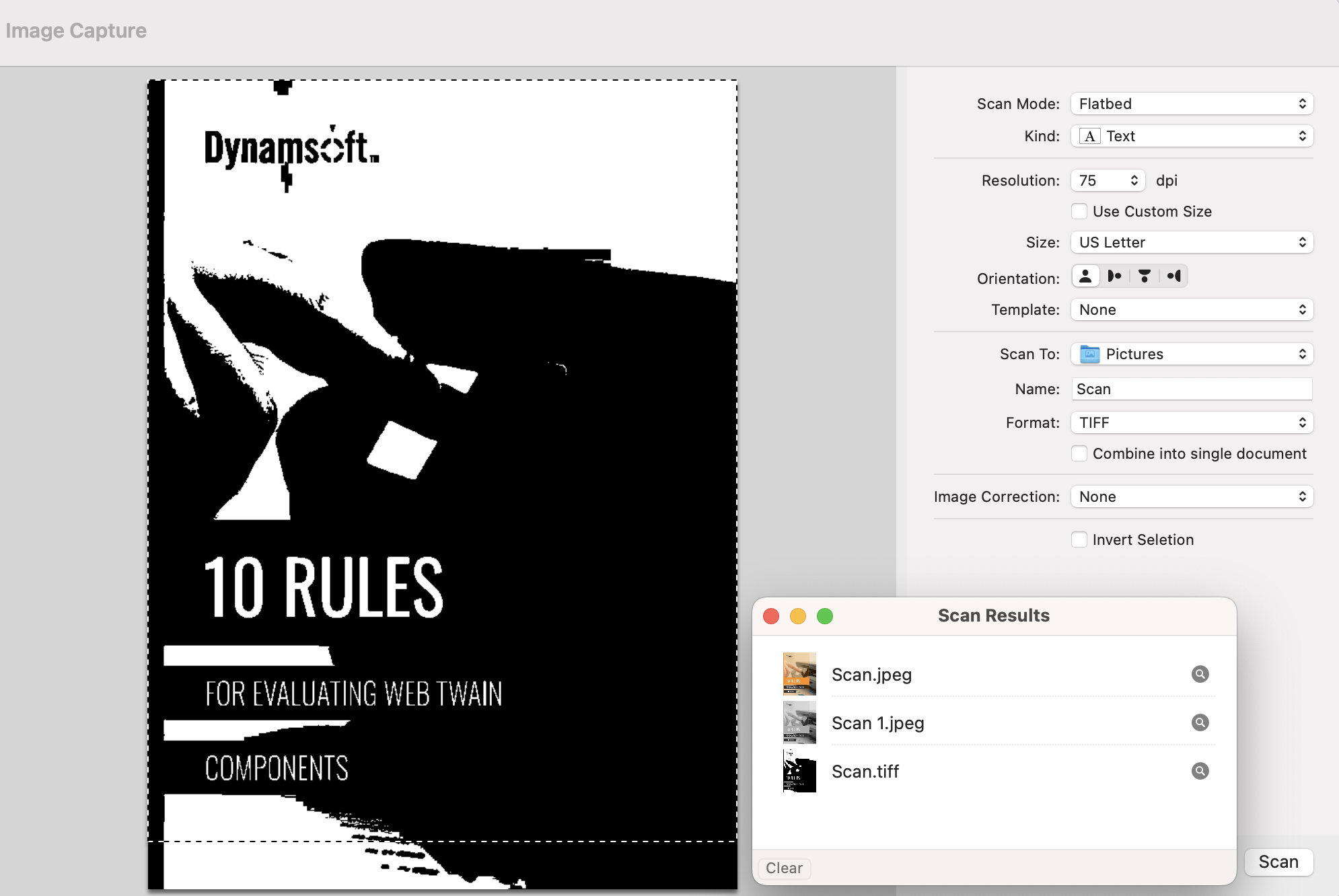
Task: Select the rotate-left orientation icon
Action: [1115, 276]
